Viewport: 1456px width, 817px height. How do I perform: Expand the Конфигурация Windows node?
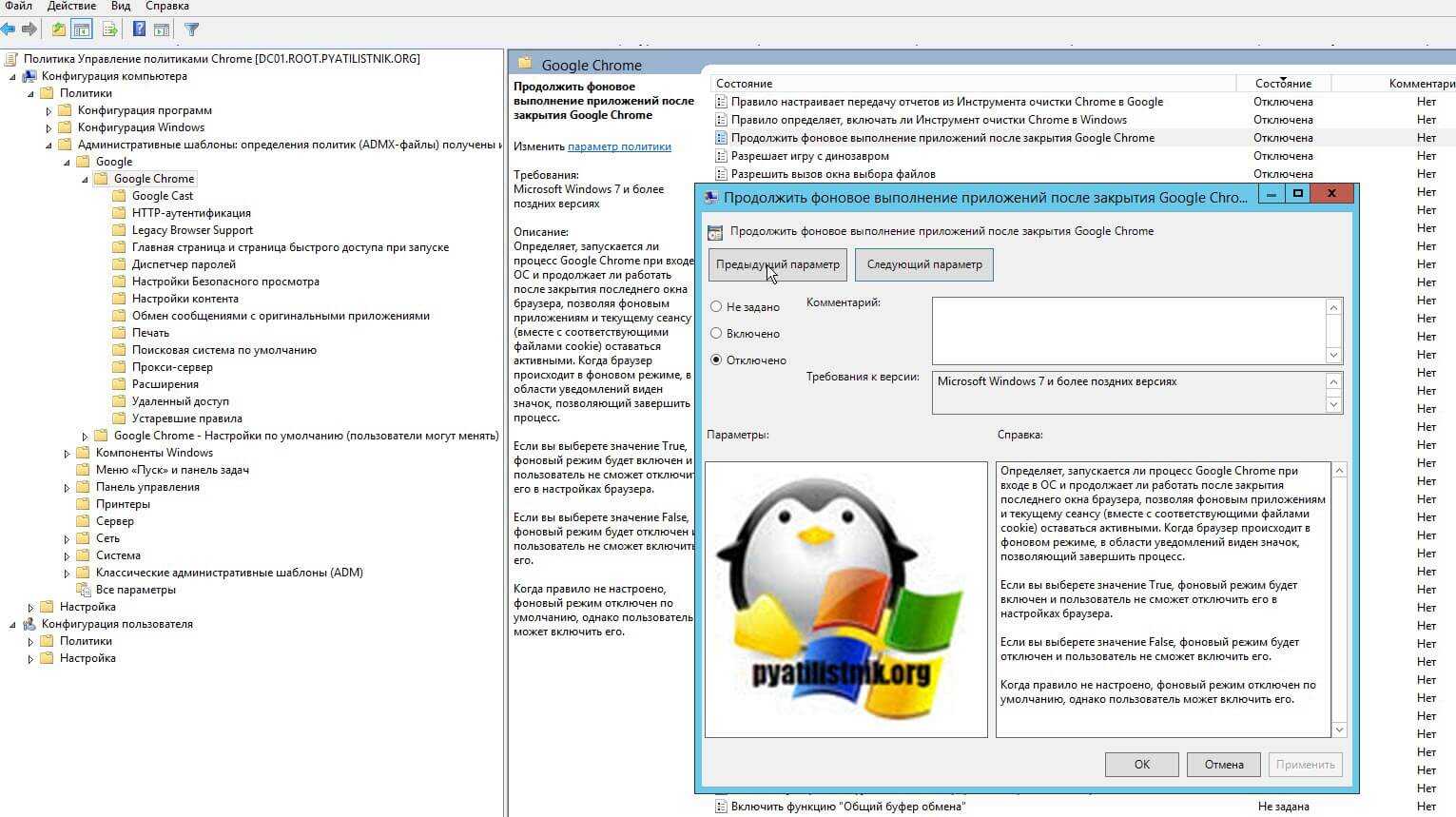(49, 128)
